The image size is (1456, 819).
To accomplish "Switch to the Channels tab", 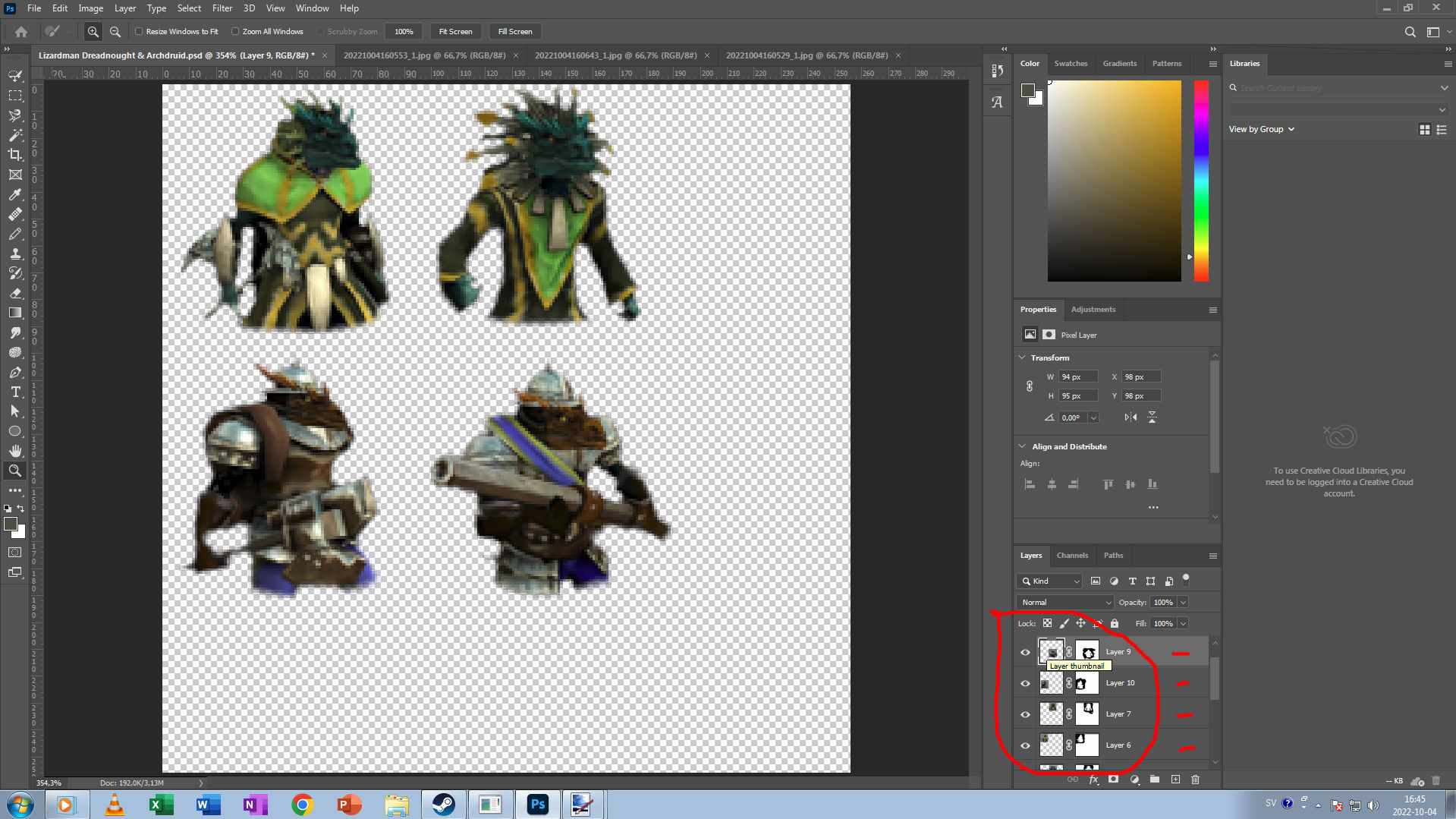I will tap(1072, 556).
